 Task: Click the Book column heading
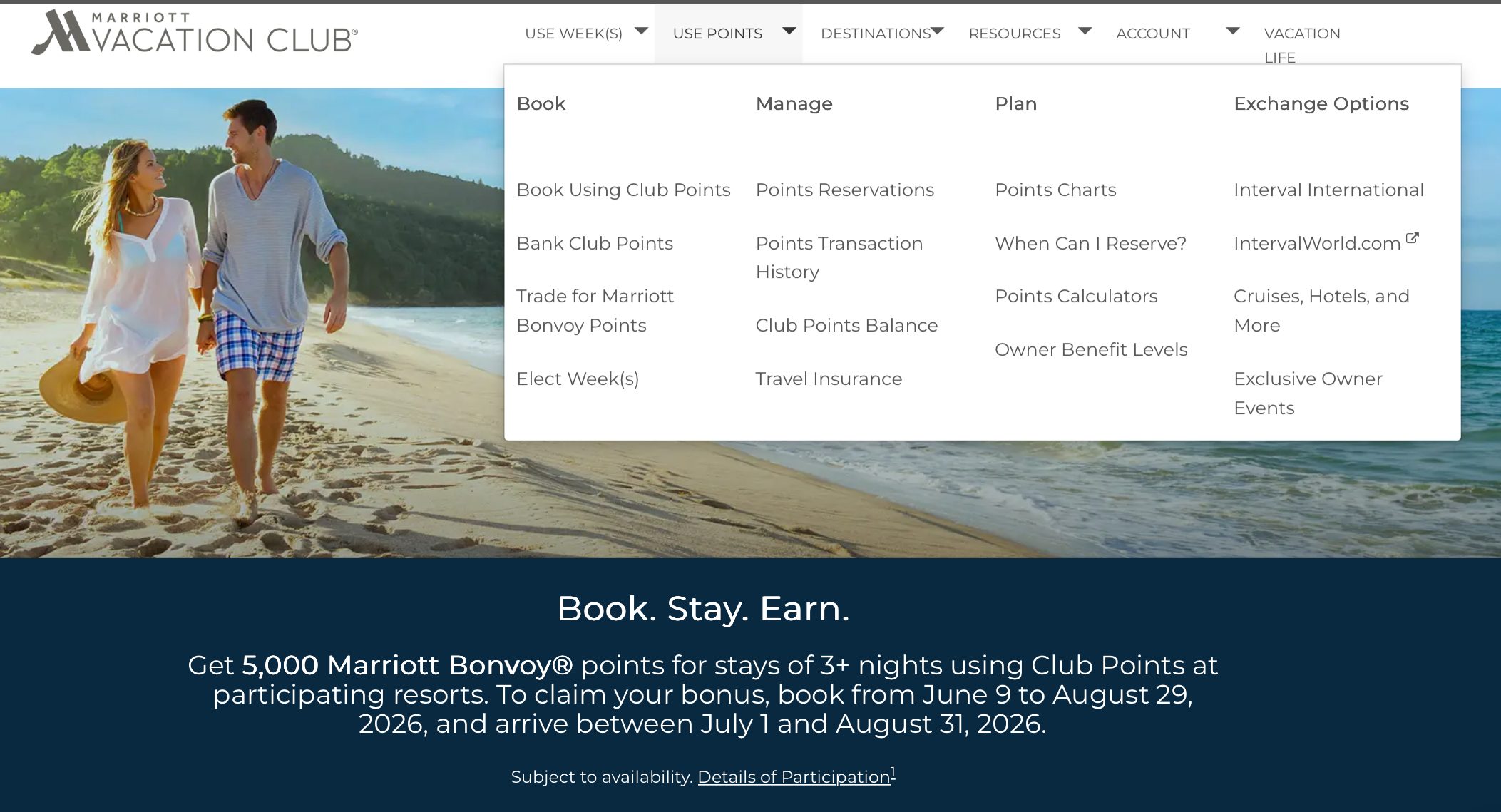pos(541,103)
